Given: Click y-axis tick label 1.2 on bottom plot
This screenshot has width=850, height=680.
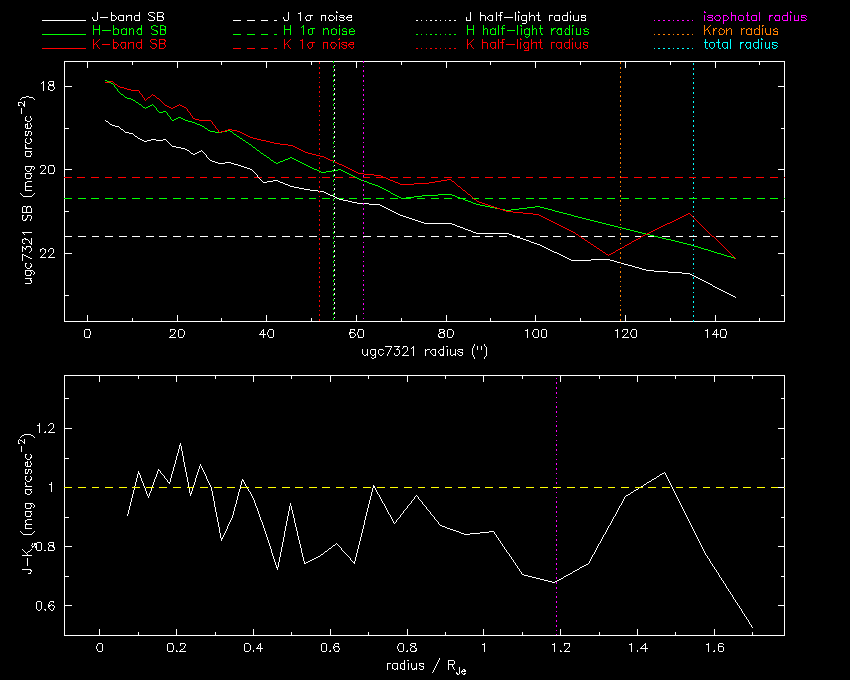Looking at the screenshot, I should pos(46,428).
